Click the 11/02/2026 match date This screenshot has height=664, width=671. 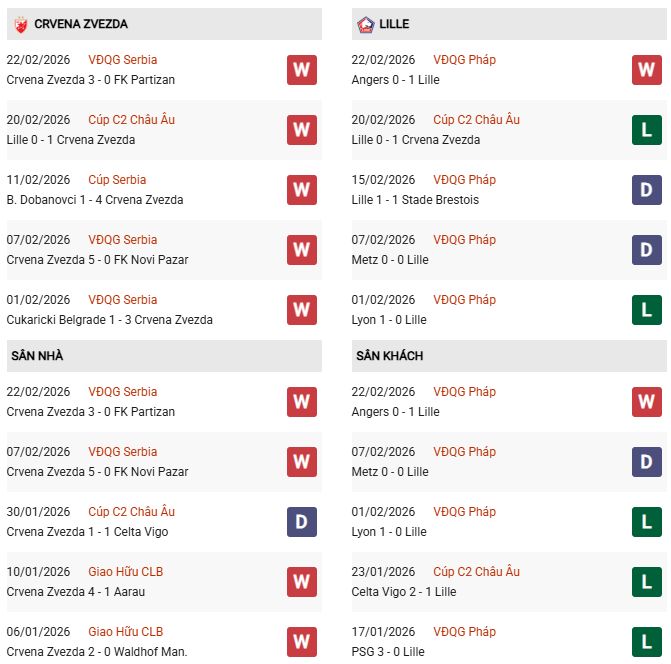[x=38, y=180]
